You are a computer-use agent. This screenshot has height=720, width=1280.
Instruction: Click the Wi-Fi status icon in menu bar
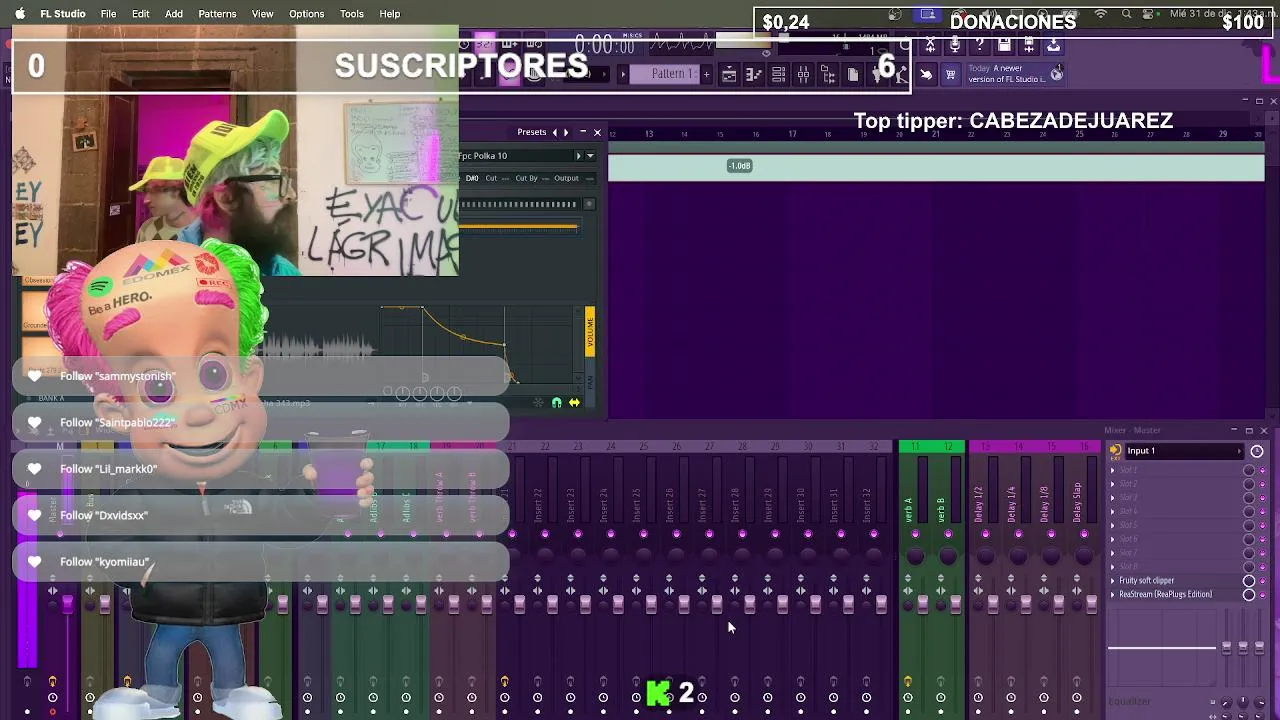(x=1101, y=14)
